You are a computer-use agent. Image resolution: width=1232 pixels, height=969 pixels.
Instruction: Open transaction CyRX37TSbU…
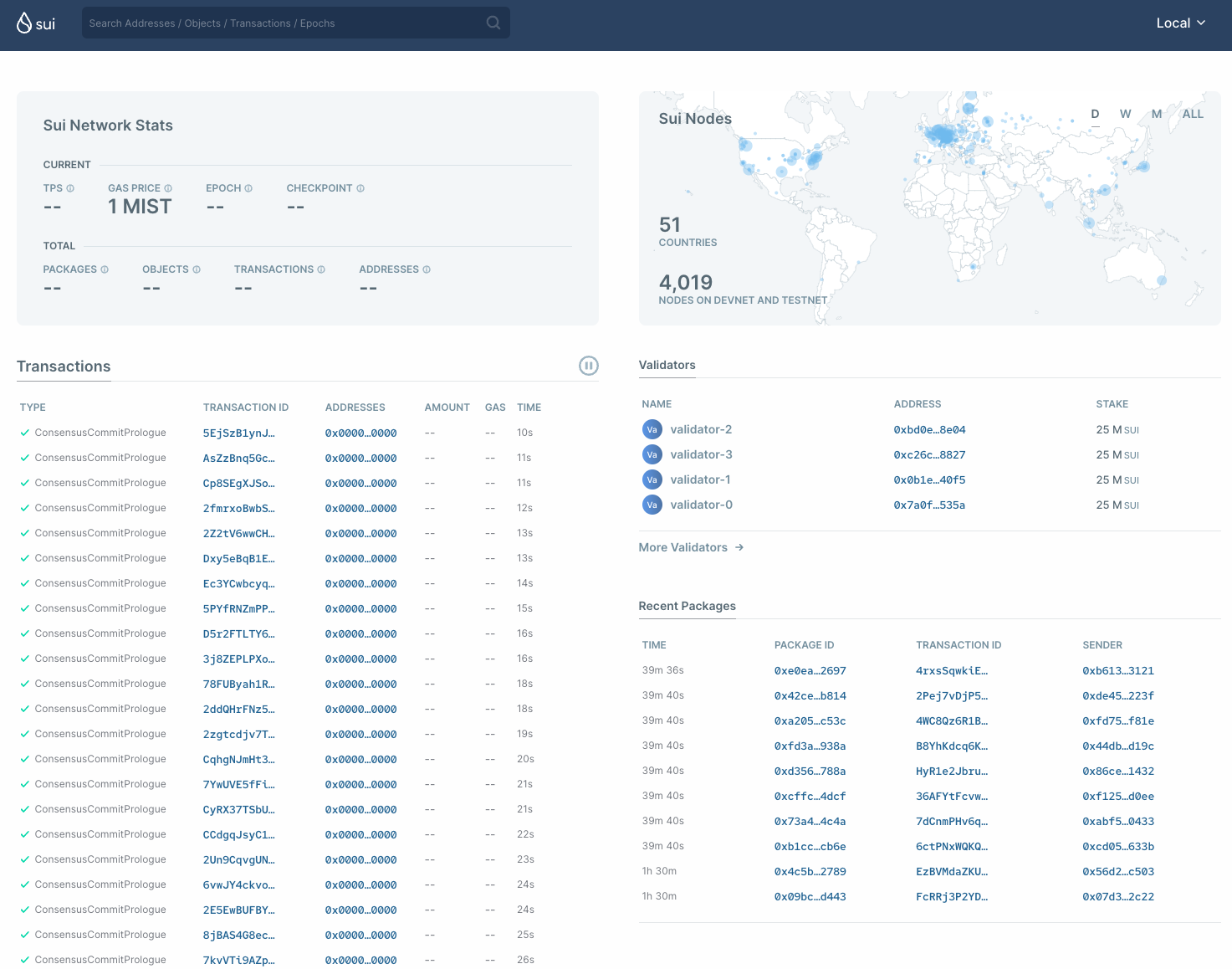[239, 809]
